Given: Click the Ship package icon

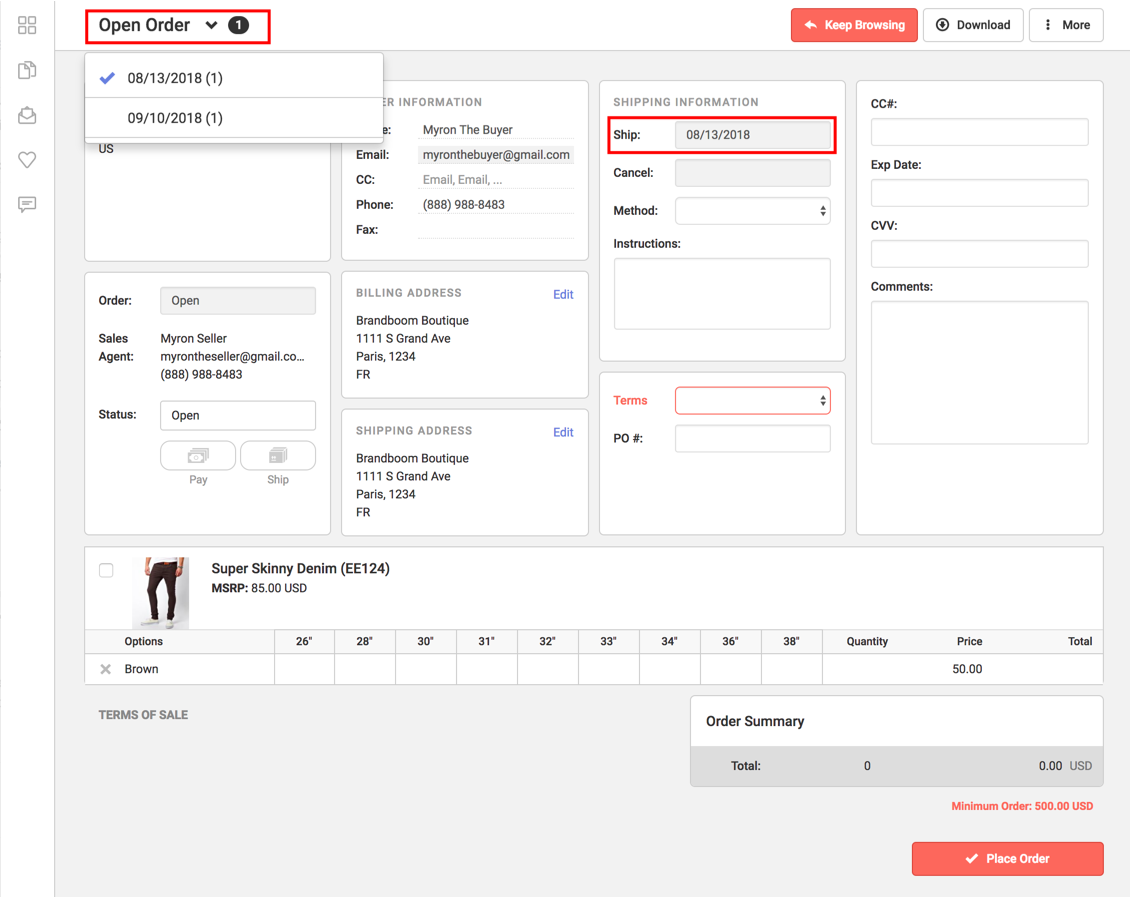Looking at the screenshot, I should click(x=278, y=455).
